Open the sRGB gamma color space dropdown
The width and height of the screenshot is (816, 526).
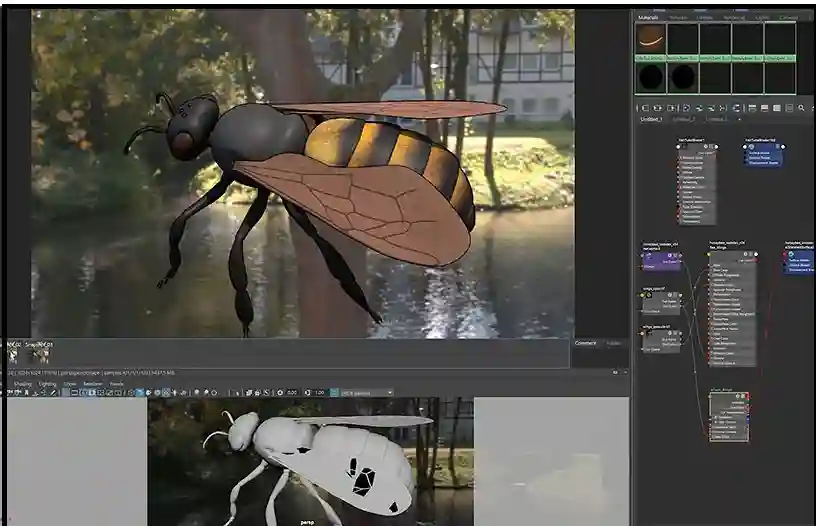(x=367, y=393)
